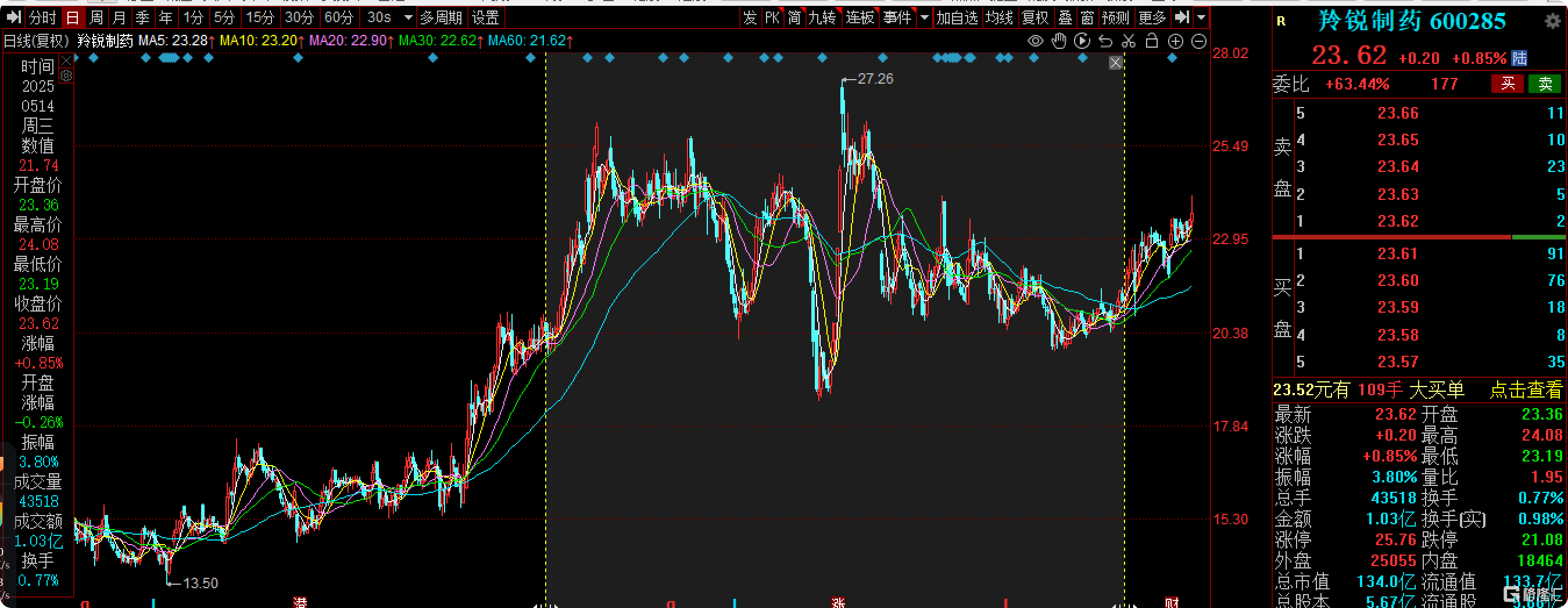Click the eye visibility icon above the chart
Image resolution: width=1568 pixels, height=608 pixels.
point(1036,41)
